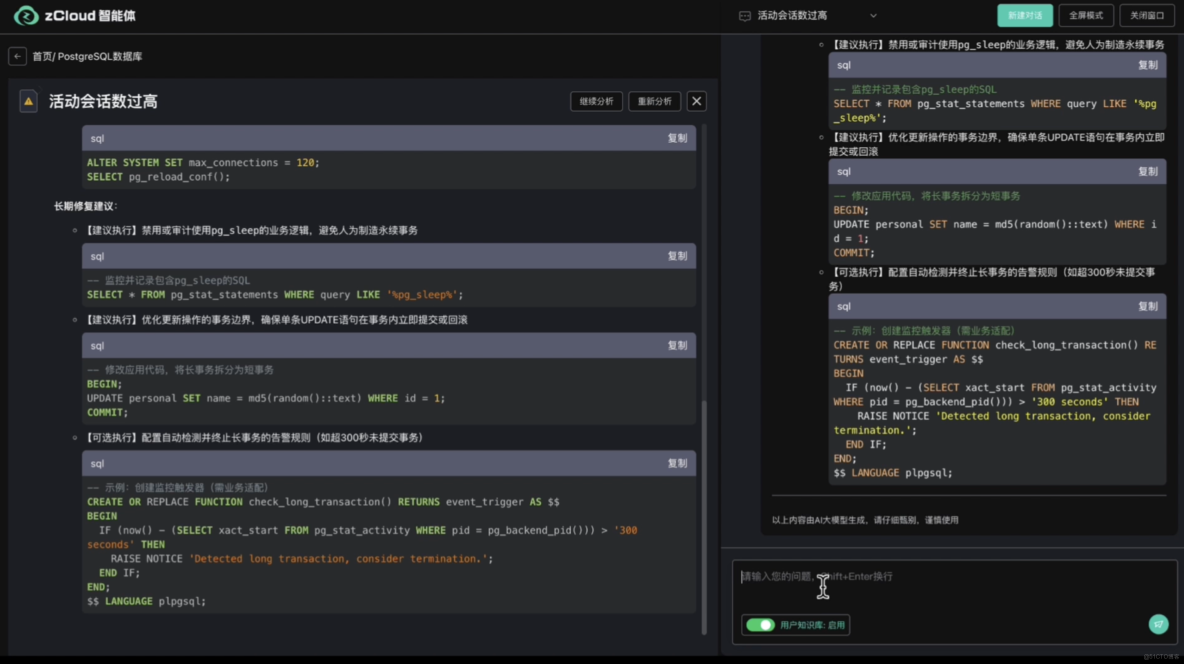The image size is (1184, 664).
Task: Click the warning triangle alert icon
Action: (x=29, y=101)
